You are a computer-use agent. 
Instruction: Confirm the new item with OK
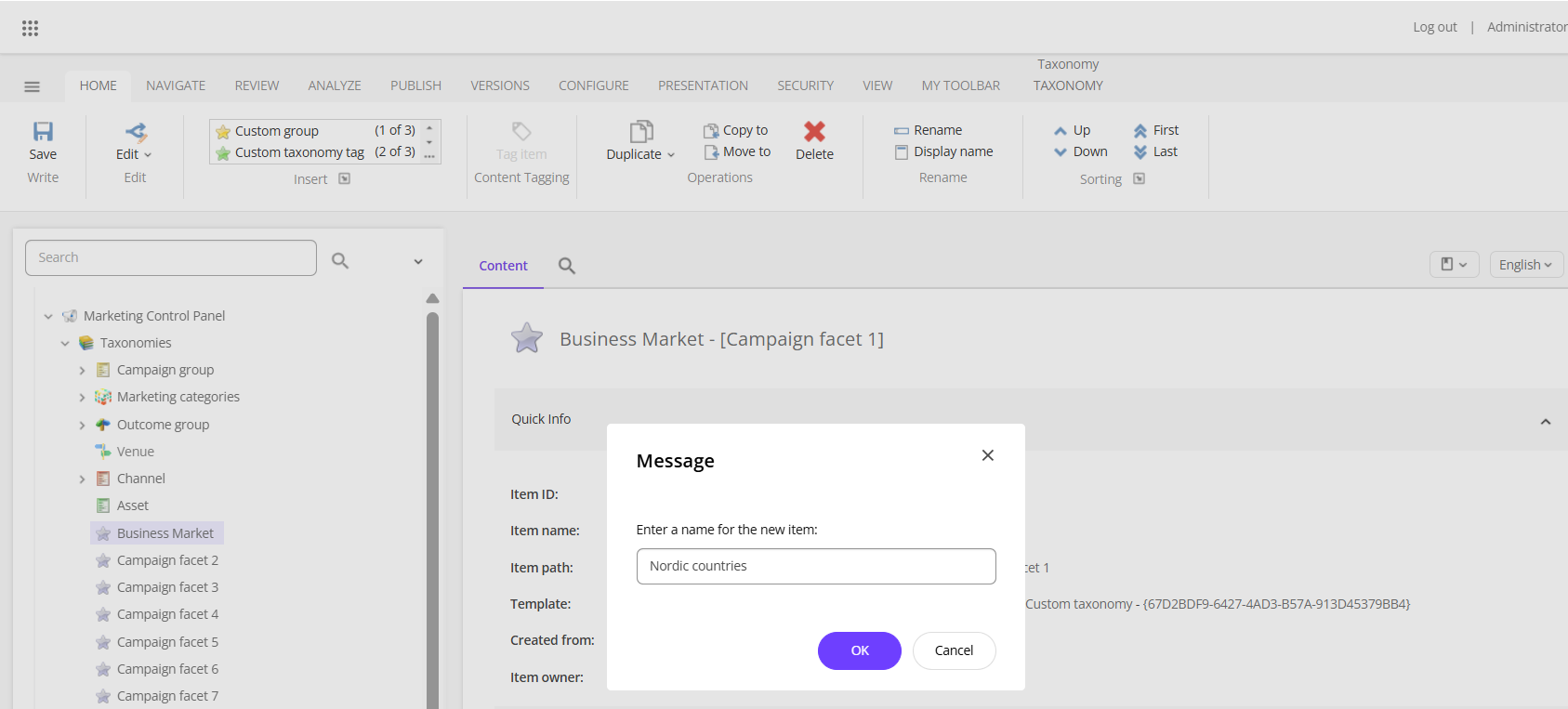860,650
